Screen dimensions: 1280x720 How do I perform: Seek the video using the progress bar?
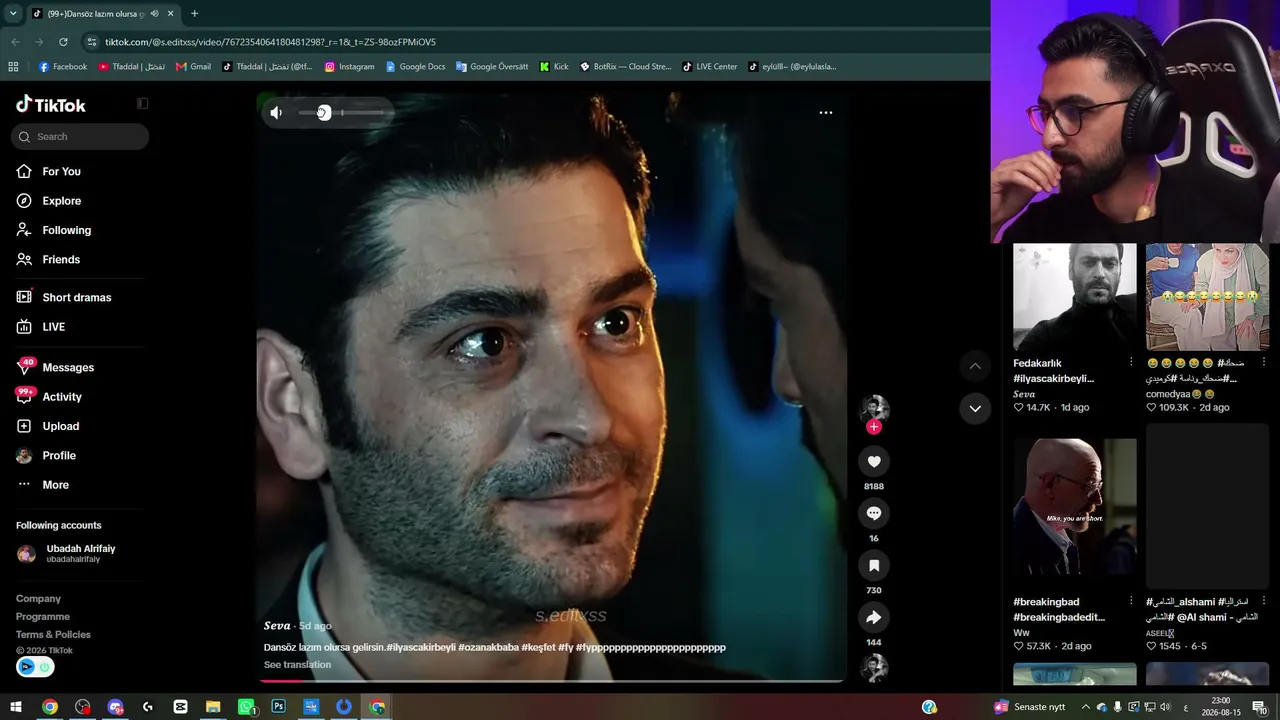coord(551,681)
